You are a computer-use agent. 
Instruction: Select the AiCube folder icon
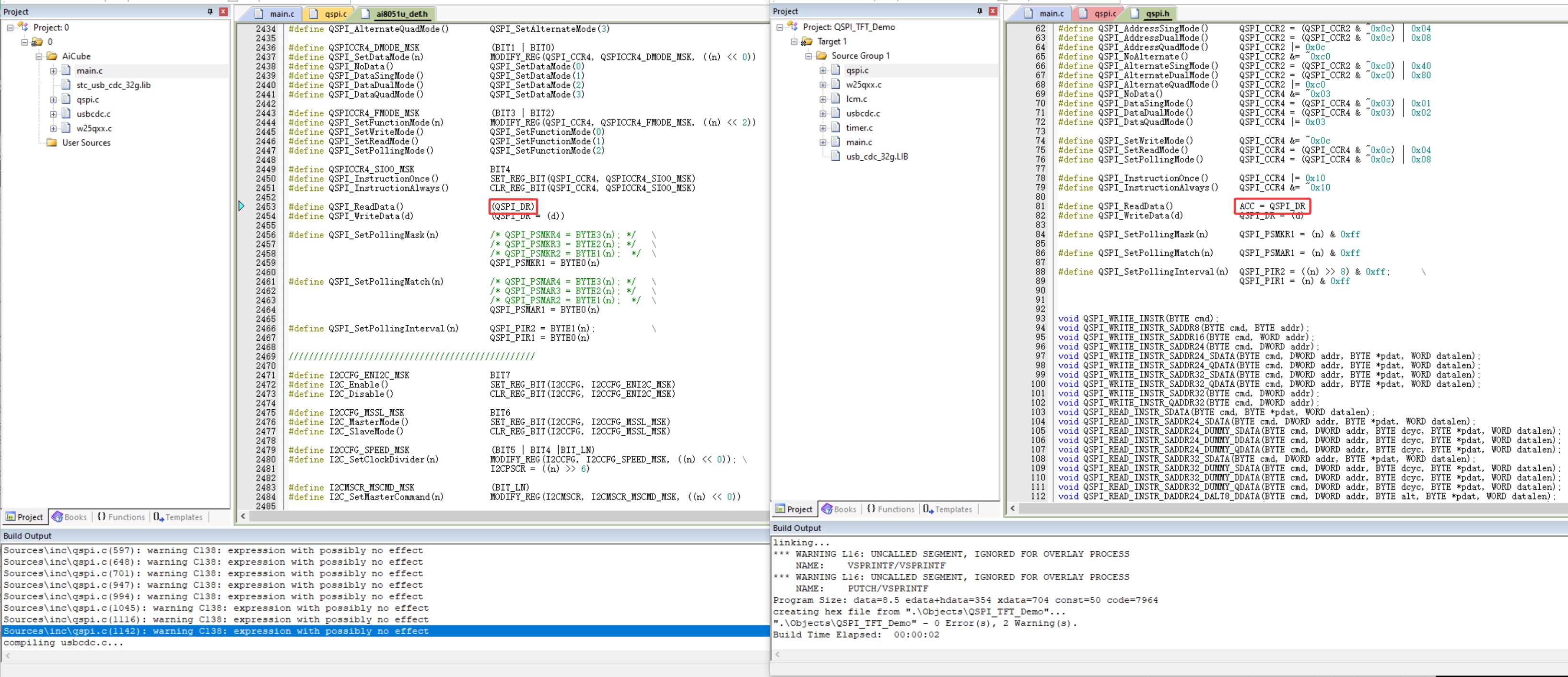tap(52, 56)
